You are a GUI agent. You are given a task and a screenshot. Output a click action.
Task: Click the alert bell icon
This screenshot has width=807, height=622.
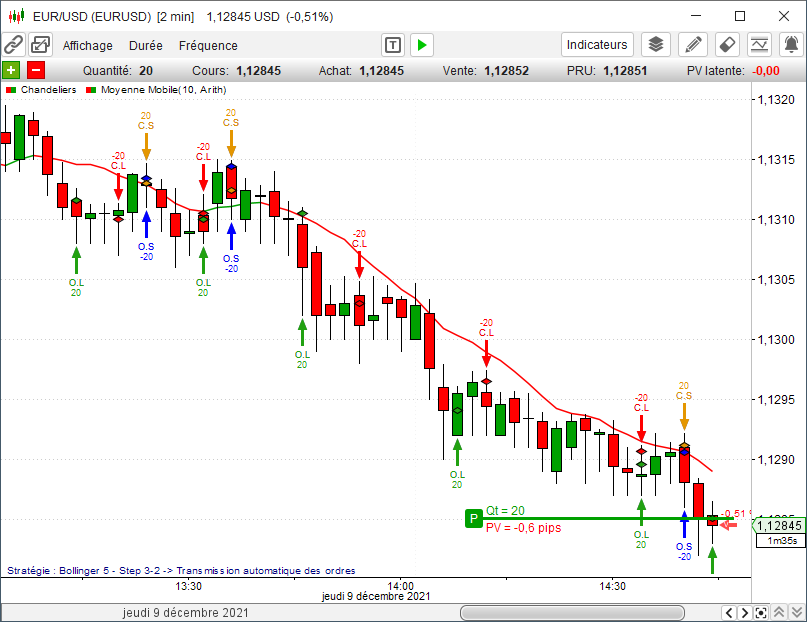pyautogui.click(x=791, y=45)
